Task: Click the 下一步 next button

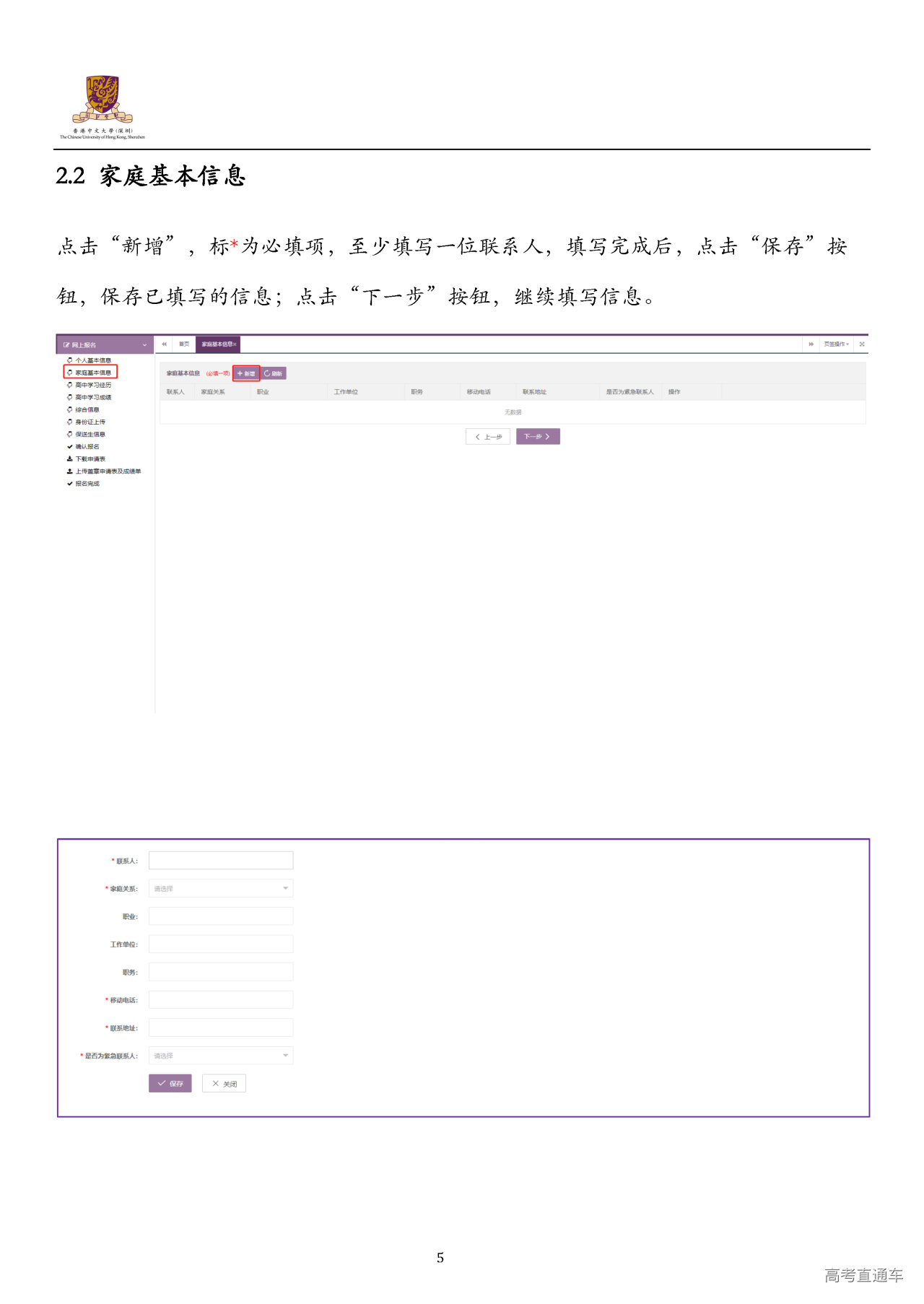Action: 538,437
